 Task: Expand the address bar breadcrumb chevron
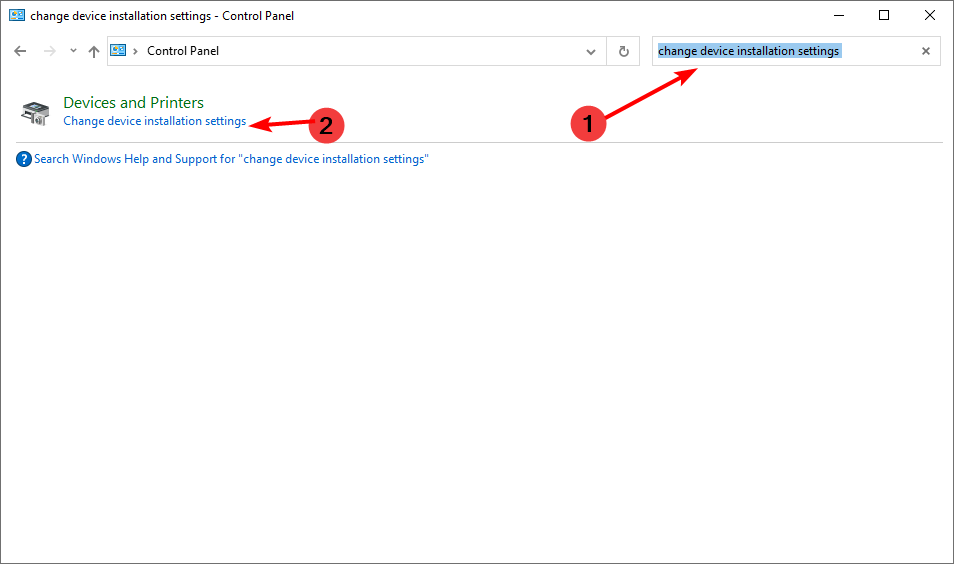[135, 51]
